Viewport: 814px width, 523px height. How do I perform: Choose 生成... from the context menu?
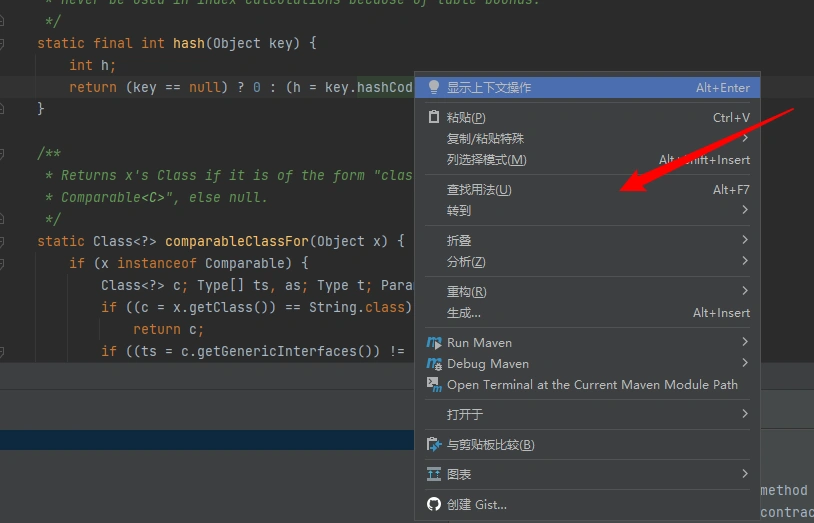point(464,313)
